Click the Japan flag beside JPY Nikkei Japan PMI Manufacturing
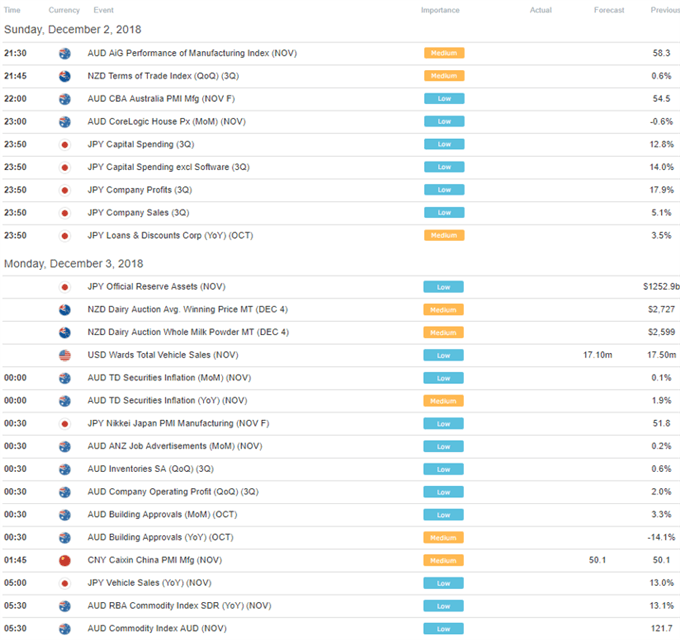The image size is (680, 640). click(x=65, y=424)
